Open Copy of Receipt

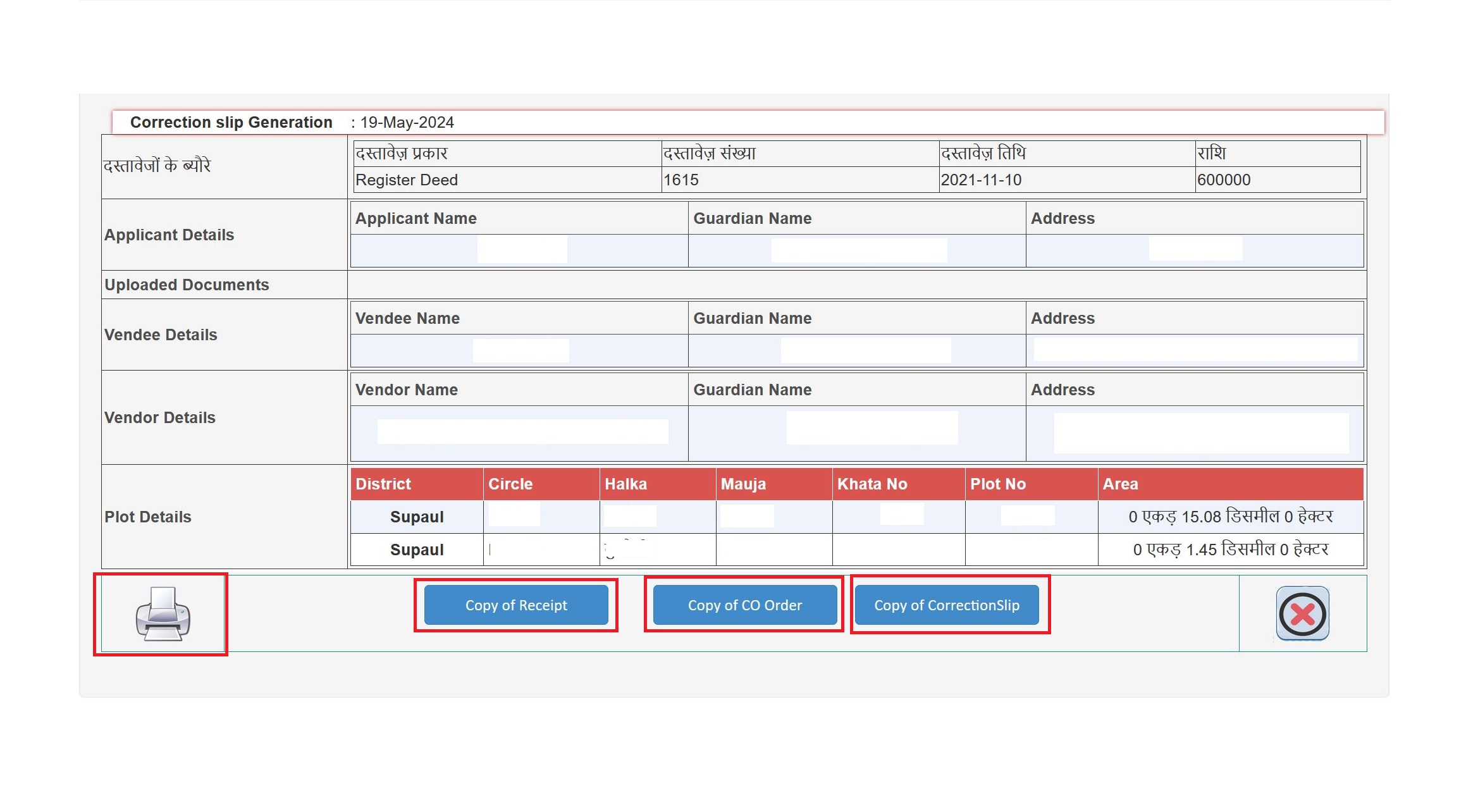[515, 605]
